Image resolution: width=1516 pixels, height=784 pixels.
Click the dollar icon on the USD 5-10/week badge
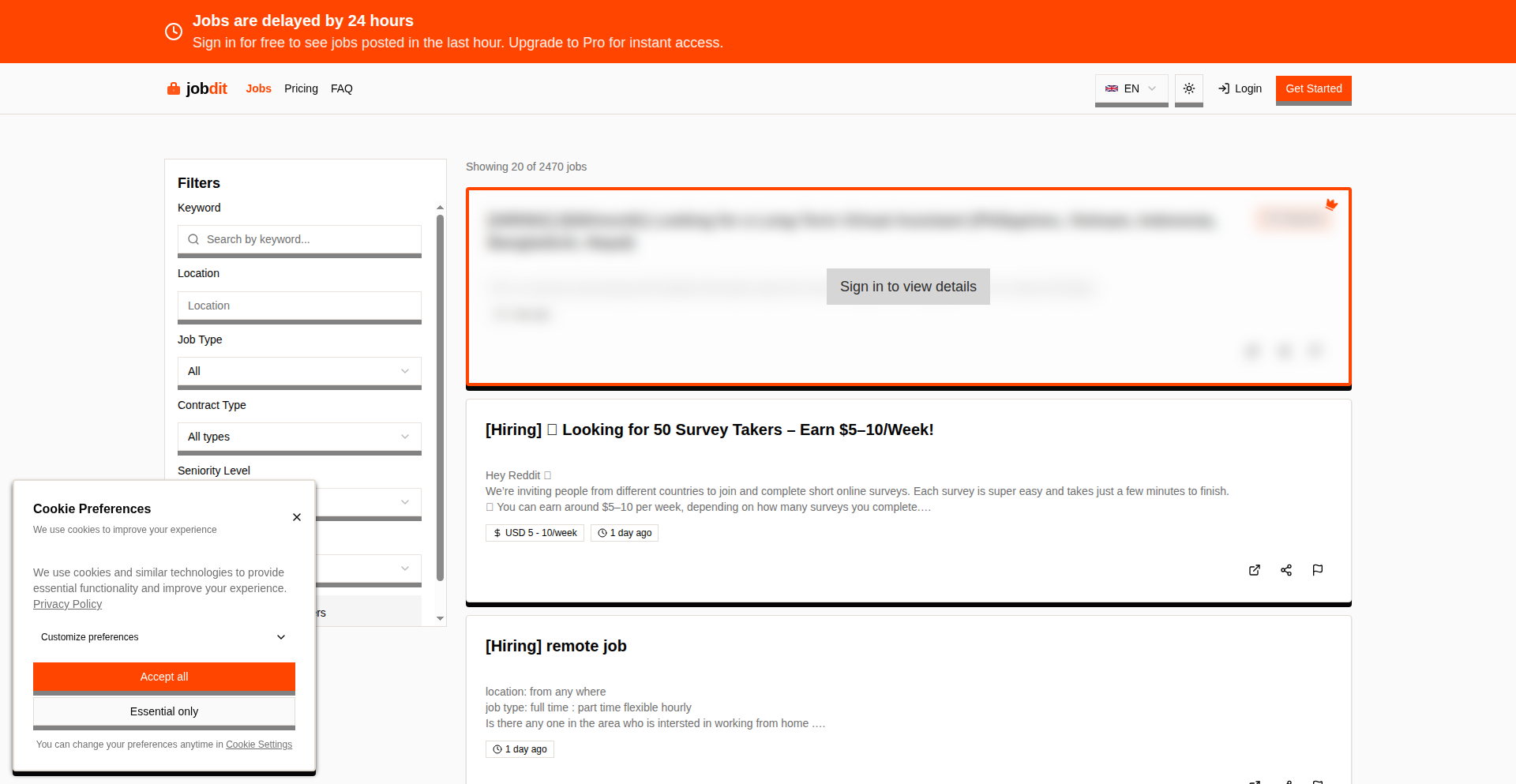pyautogui.click(x=497, y=533)
